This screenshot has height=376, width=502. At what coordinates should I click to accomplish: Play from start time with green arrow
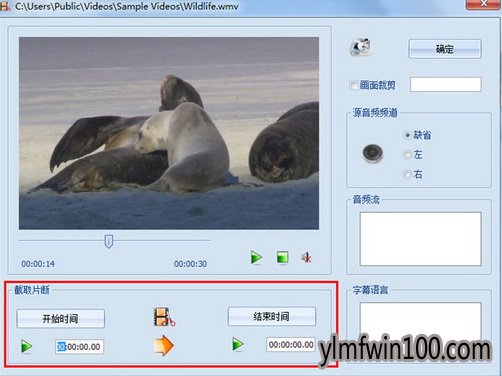click(x=26, y=346)
